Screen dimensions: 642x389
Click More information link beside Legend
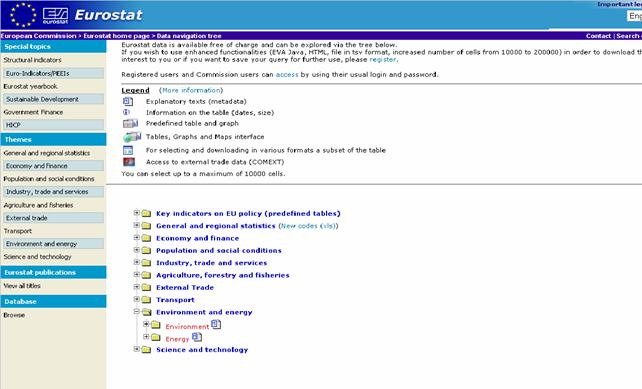(x=191, y=90)
